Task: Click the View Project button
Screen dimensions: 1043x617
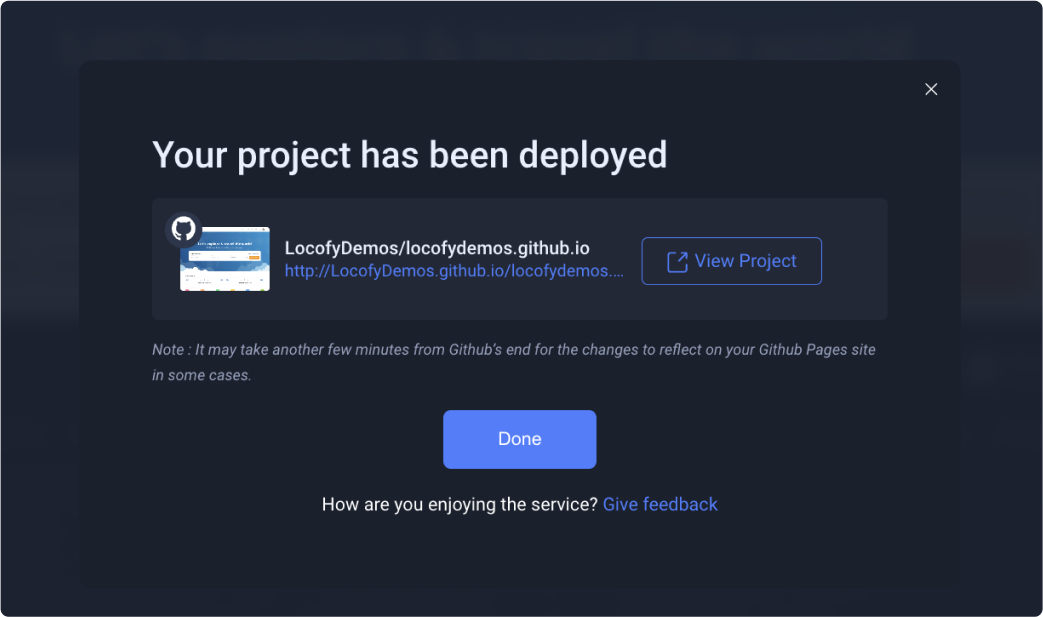Action: [x=731, y=261]
